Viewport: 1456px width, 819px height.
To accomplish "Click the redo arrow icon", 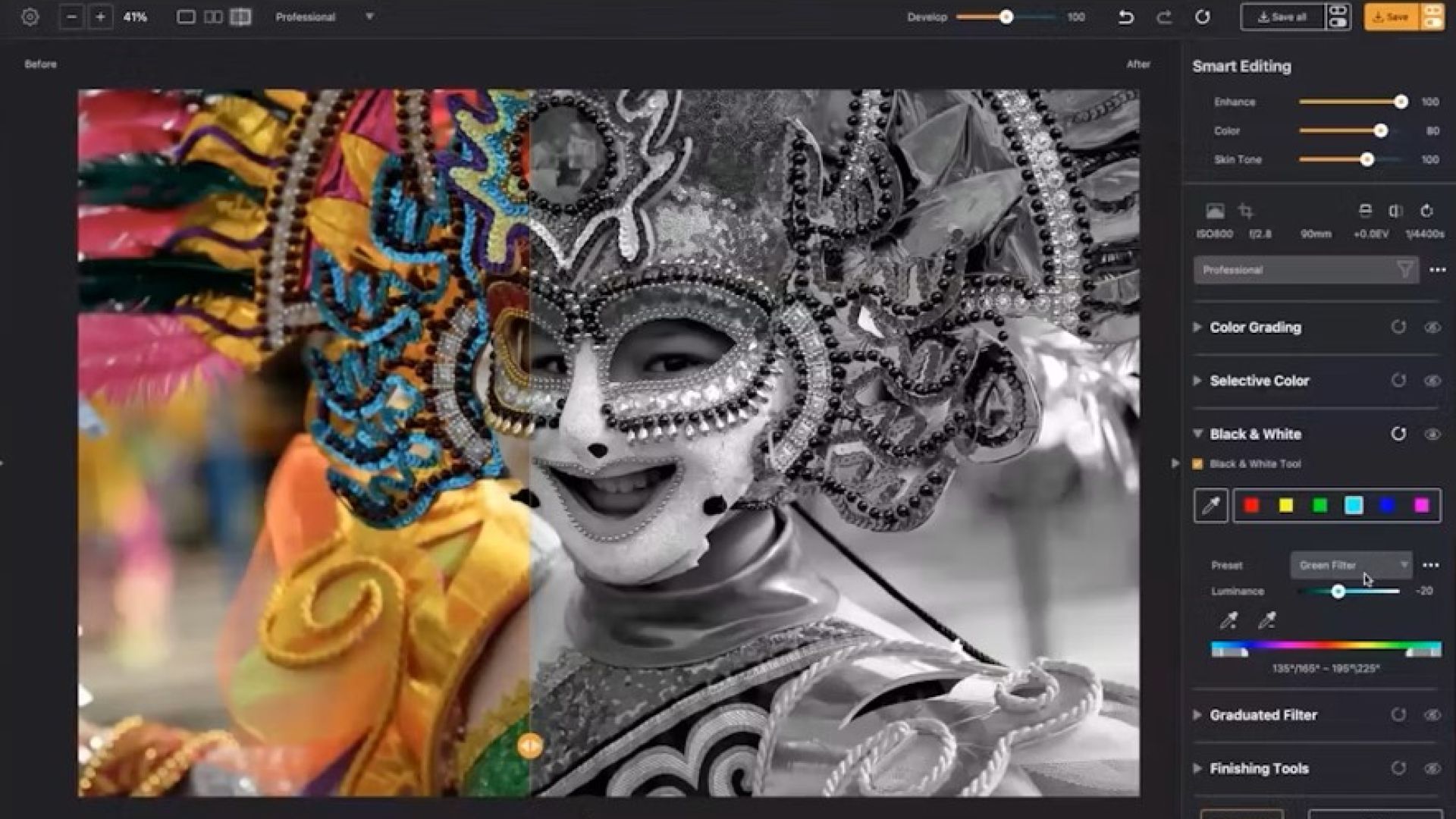I will (1164, 17).
